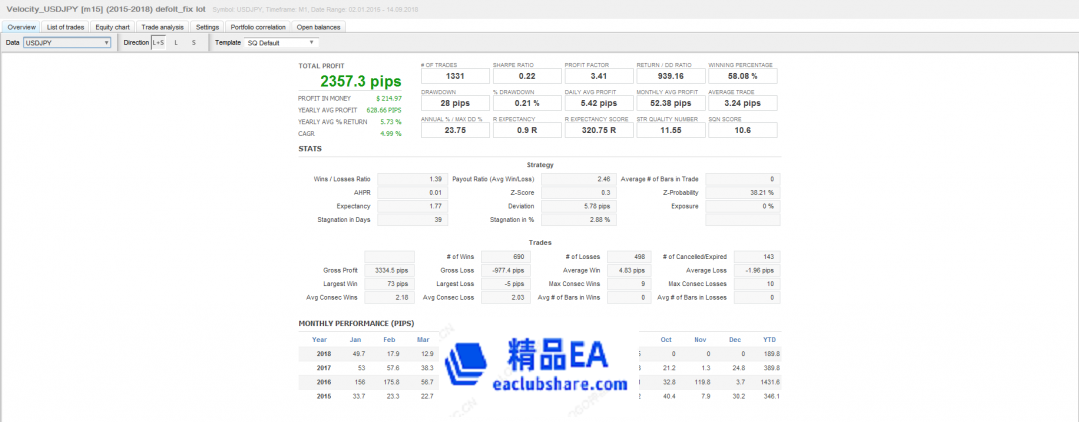Click the Payout Ratio value 2.46
This screenshot has width=1079, height=422.
click(x=579, y=179)
